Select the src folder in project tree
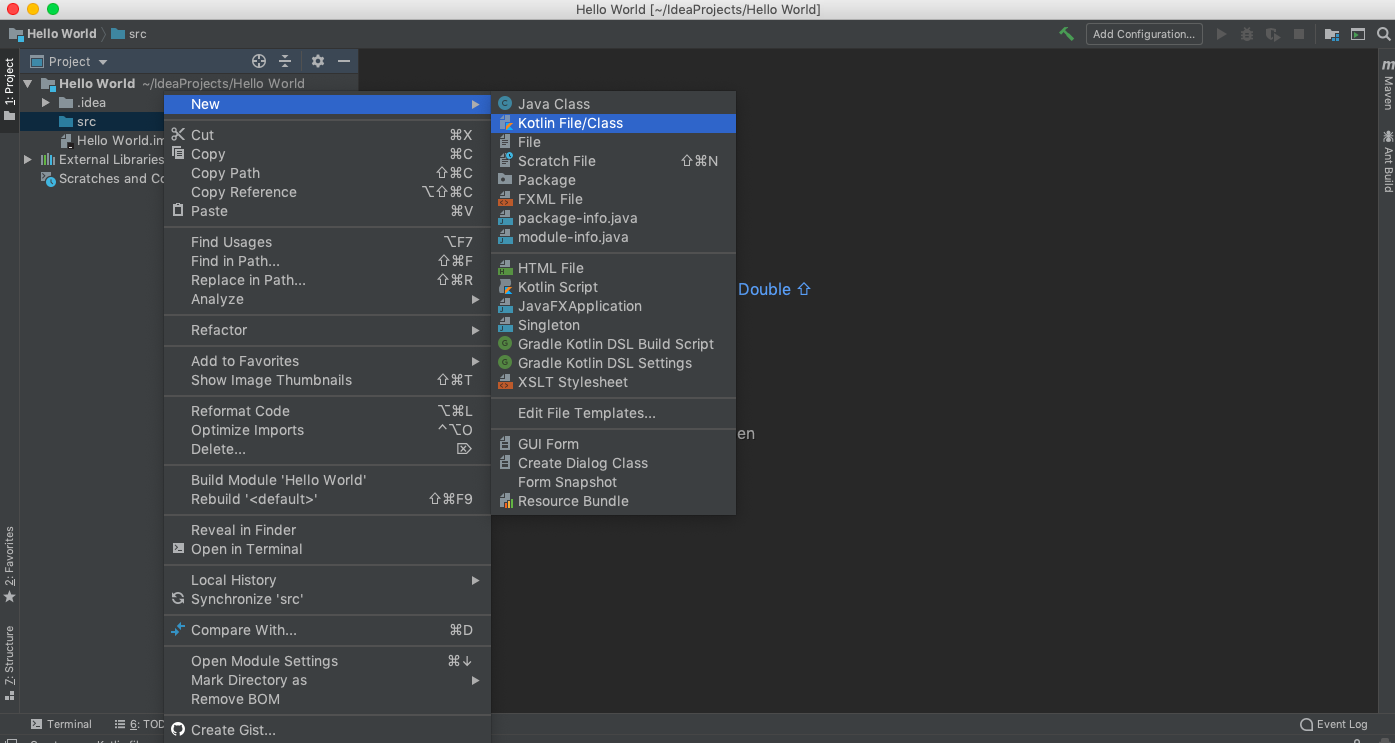Screen dimensions: 1395x743 tap(91, 122)
